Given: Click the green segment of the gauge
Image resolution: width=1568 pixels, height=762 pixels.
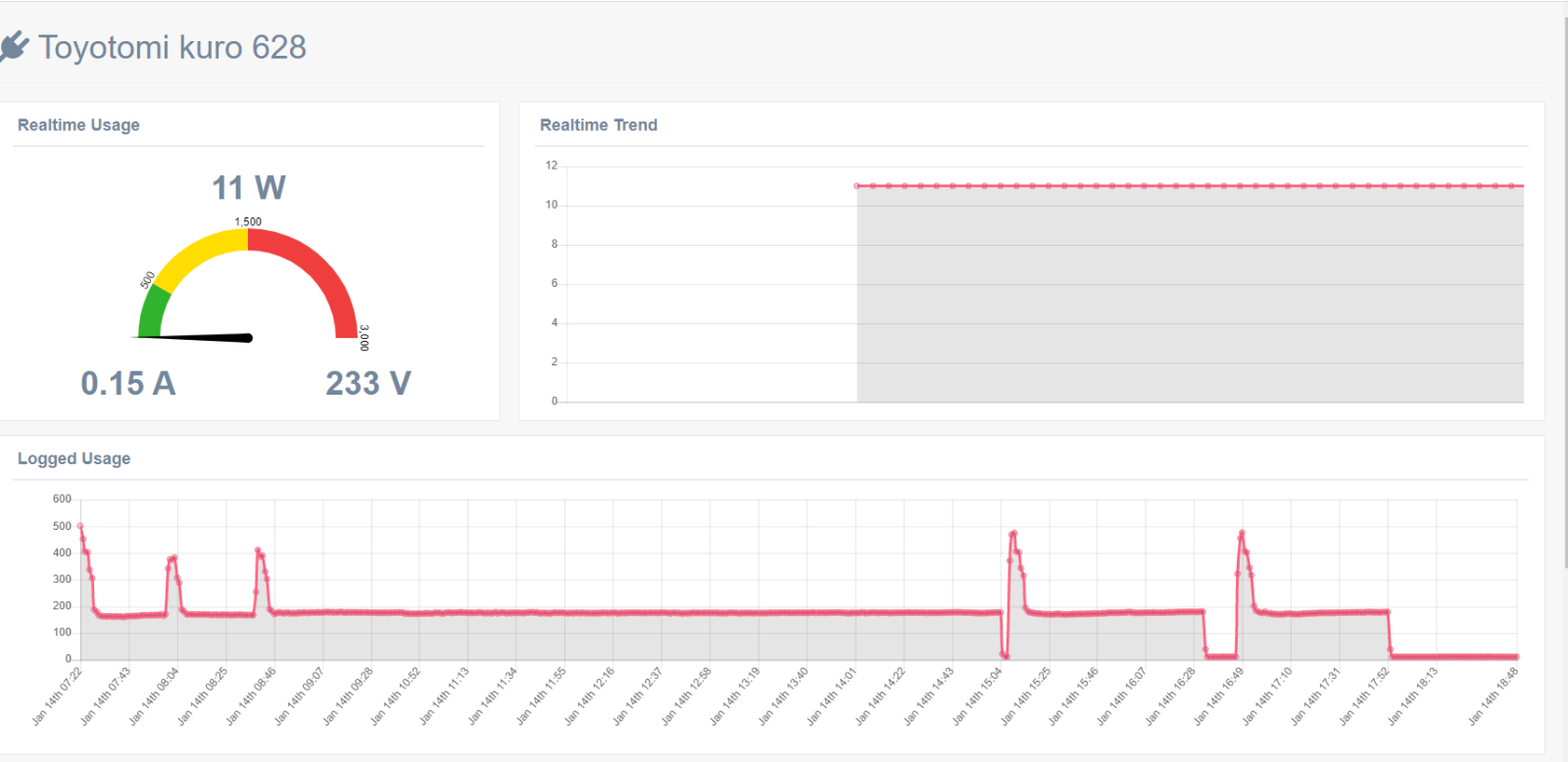Looking at the screenshot, I should pos(153,312).
